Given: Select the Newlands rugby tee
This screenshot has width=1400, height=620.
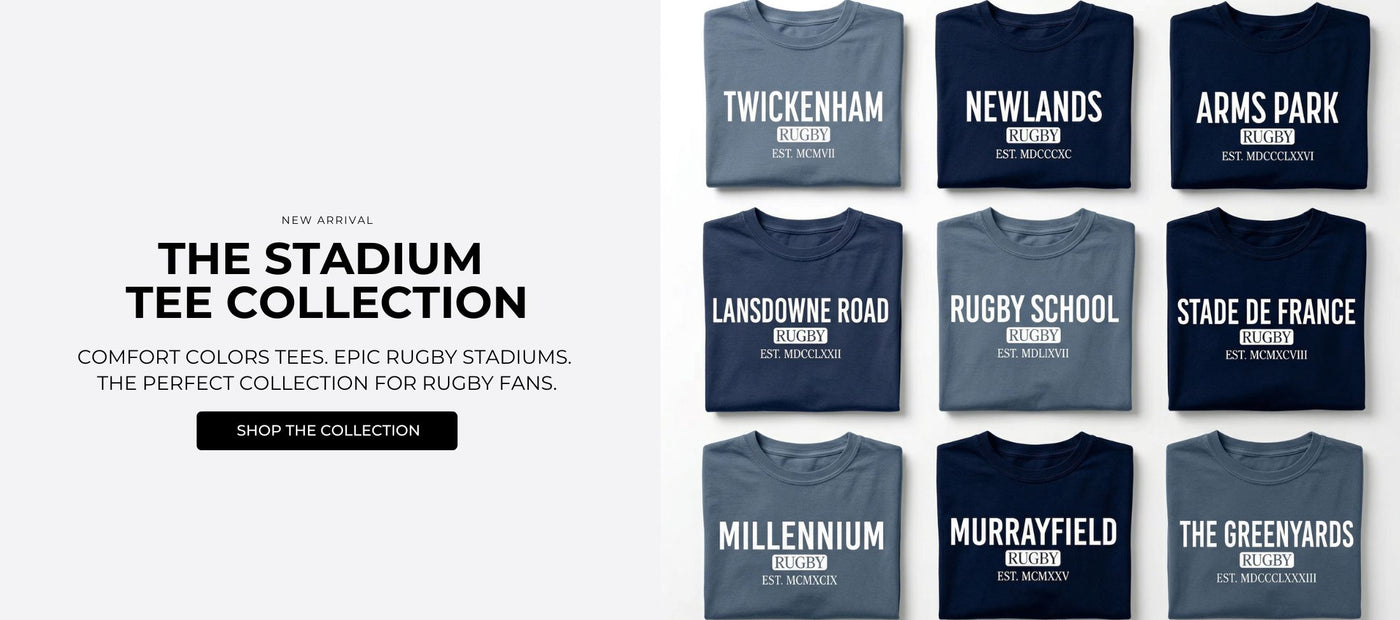Looking at the screenshot, I should 1034,94.
